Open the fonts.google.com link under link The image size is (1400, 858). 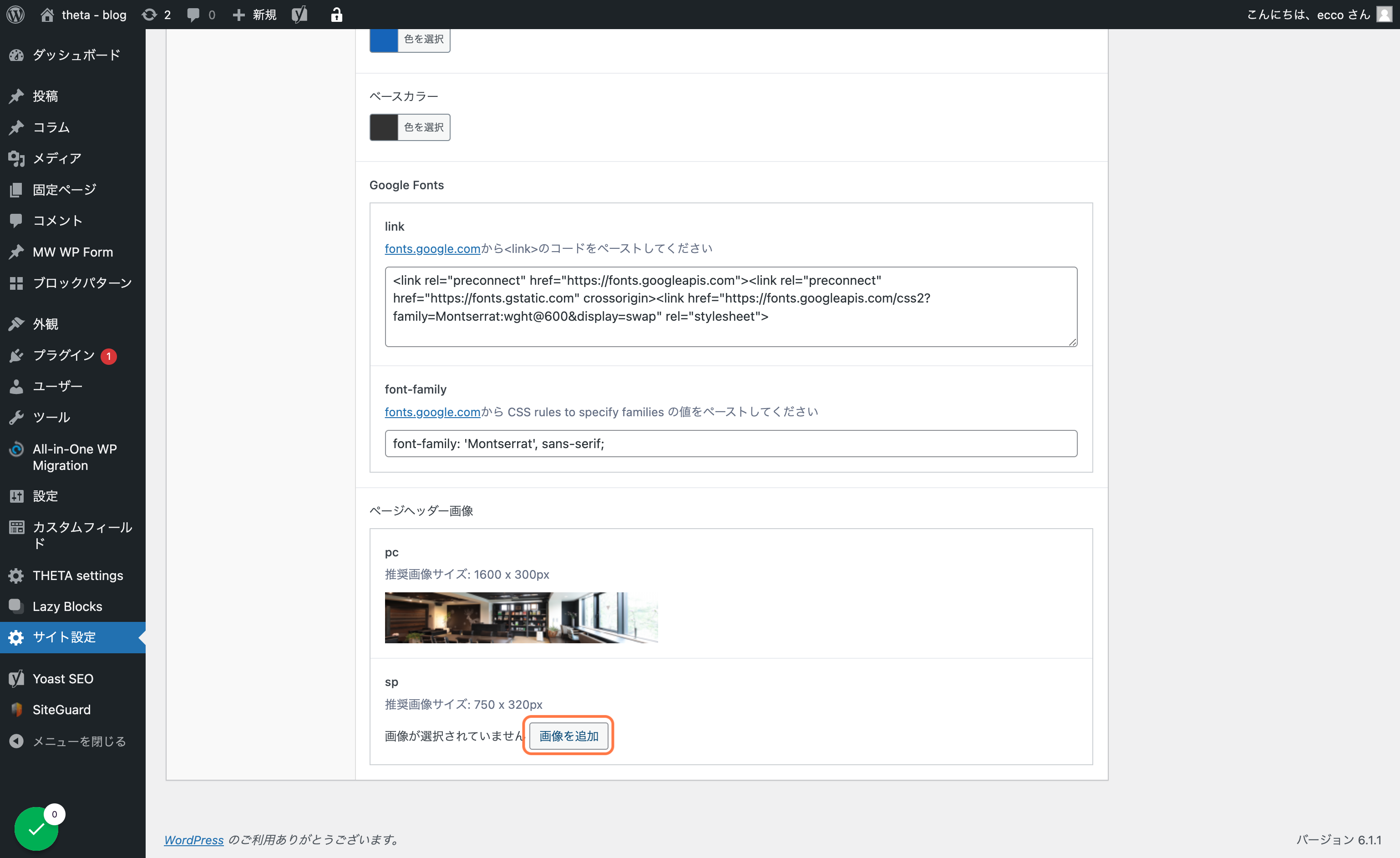click(432, 249)
